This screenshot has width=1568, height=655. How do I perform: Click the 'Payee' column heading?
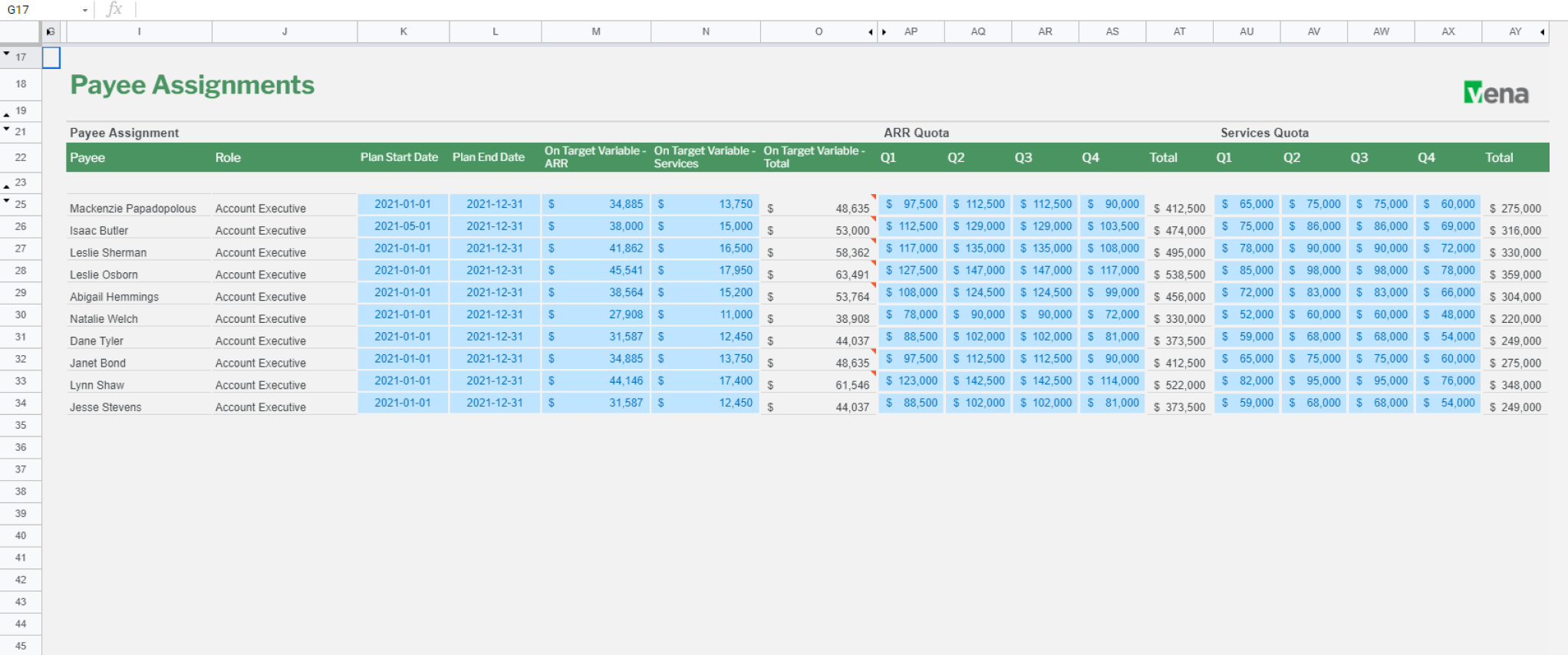point(87,157)
